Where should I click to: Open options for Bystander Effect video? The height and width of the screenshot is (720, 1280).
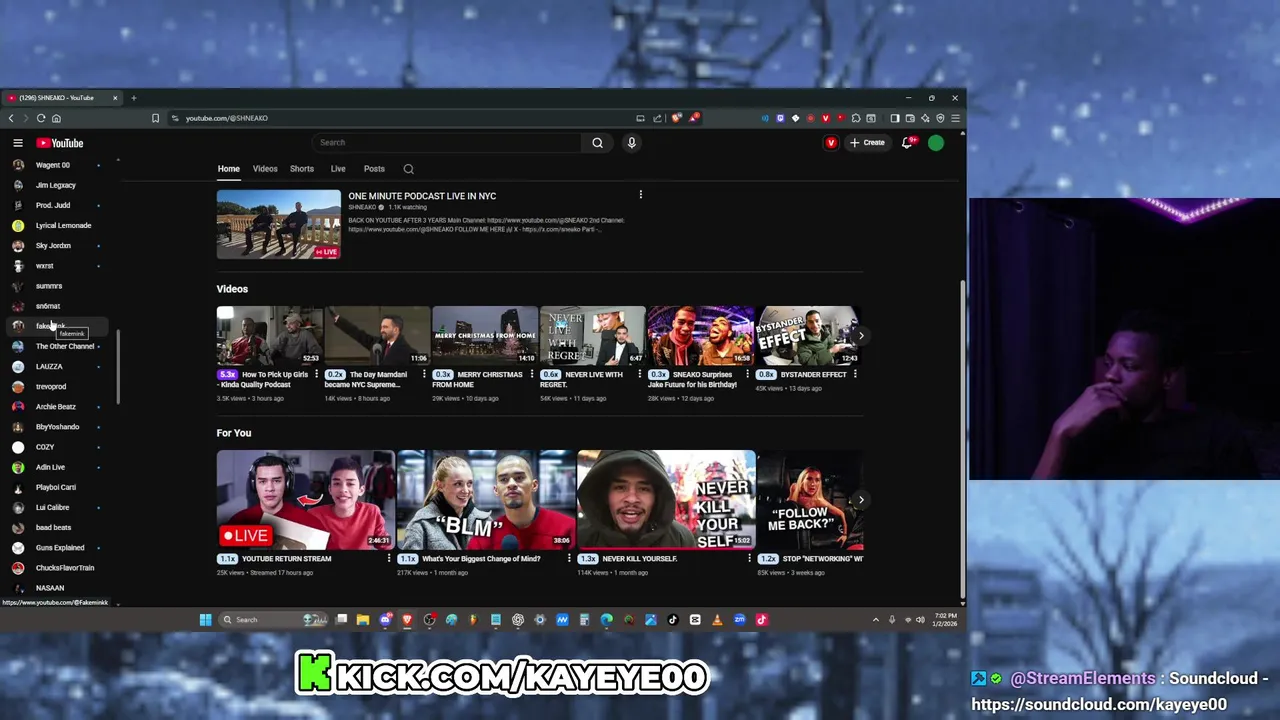[x=855, y=375]
